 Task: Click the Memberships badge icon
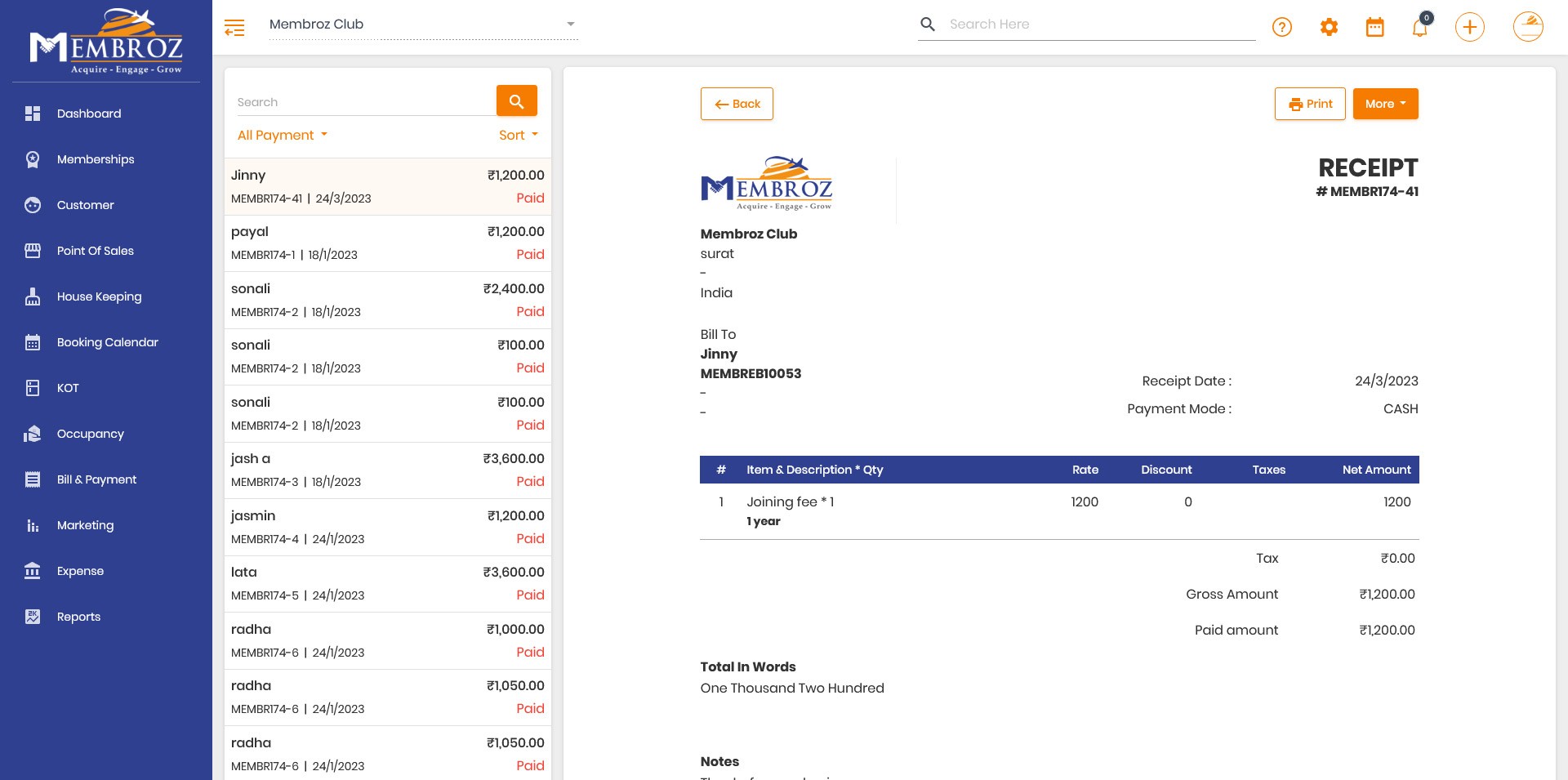tap(33, 159)
